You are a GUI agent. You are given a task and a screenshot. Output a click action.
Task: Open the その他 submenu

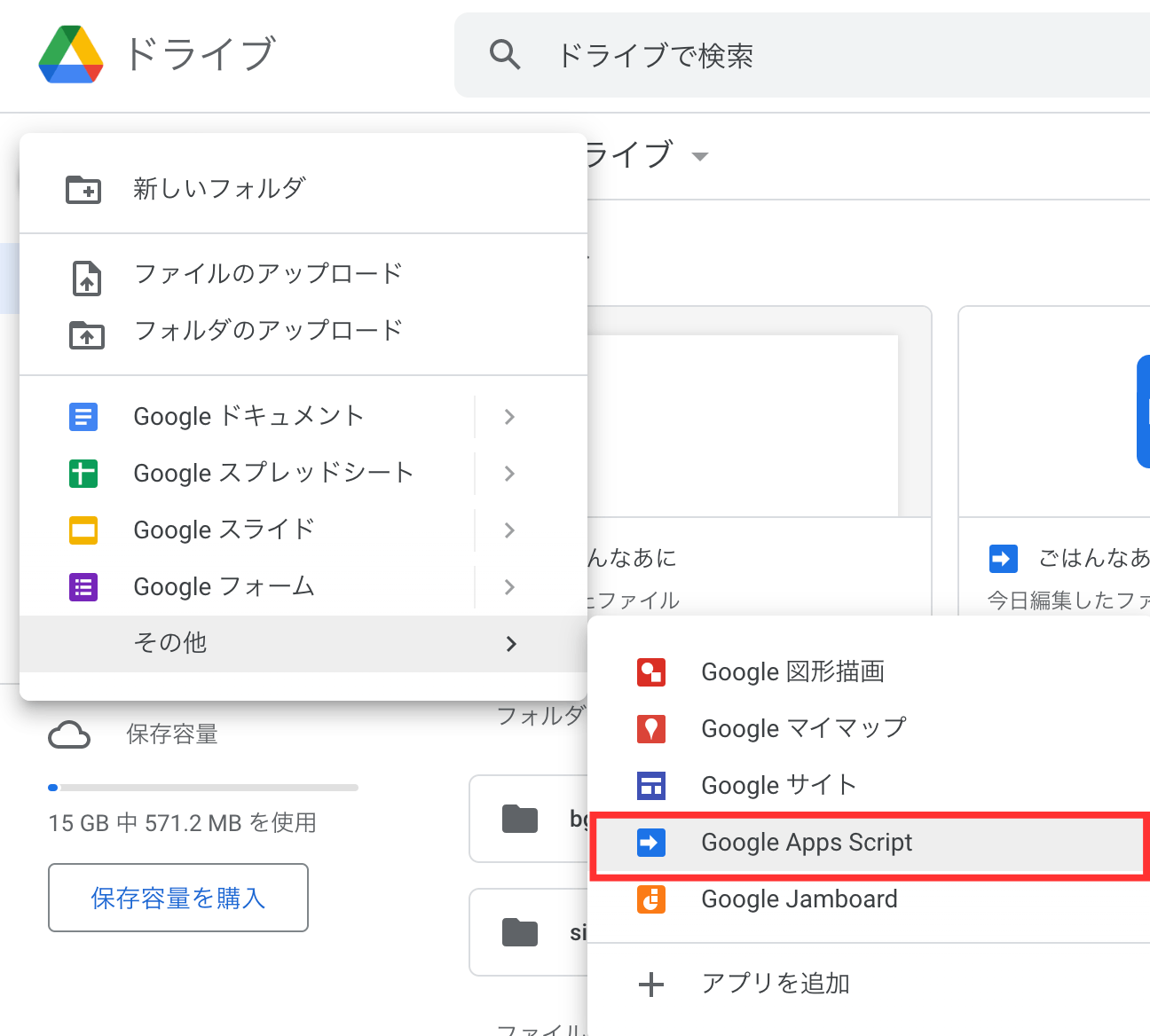click(303, 643)
